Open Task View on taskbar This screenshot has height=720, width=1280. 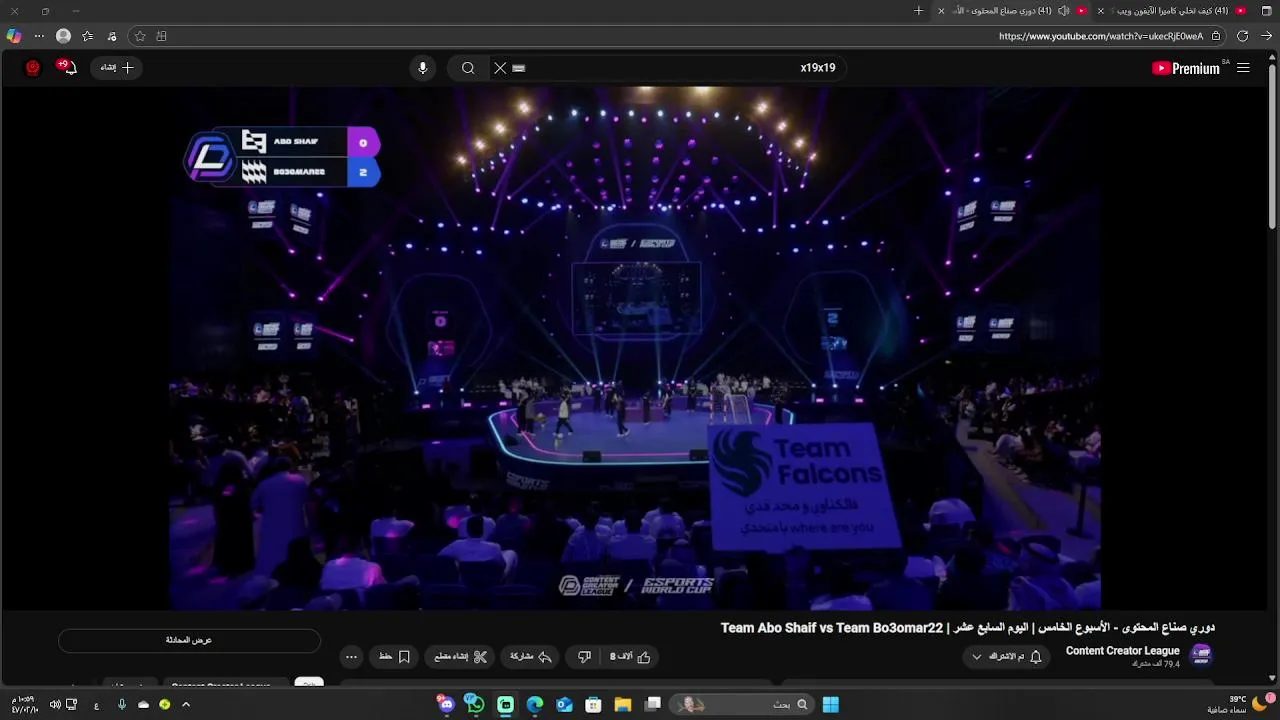click(x=653, y=705)
